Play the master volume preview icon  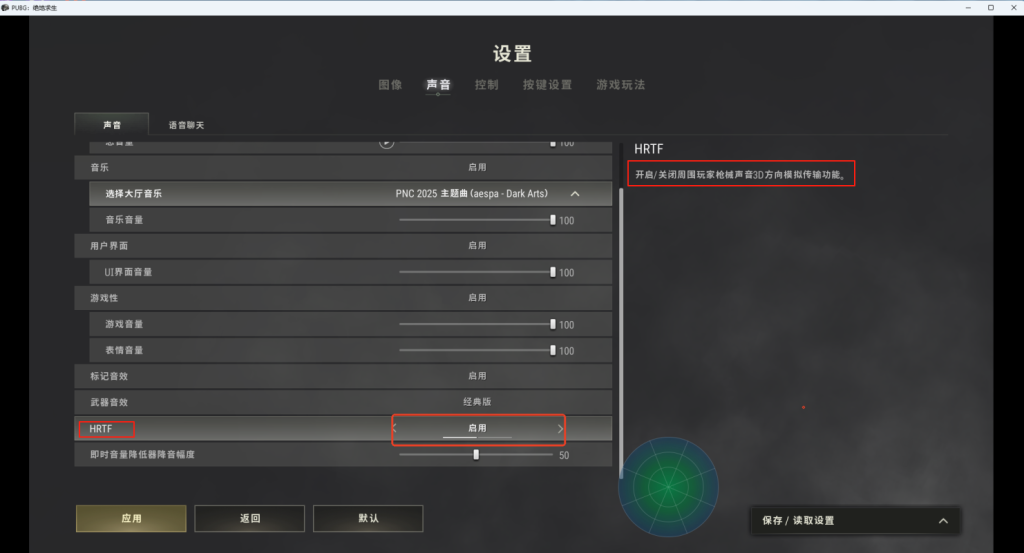click(x=387, y=142)
